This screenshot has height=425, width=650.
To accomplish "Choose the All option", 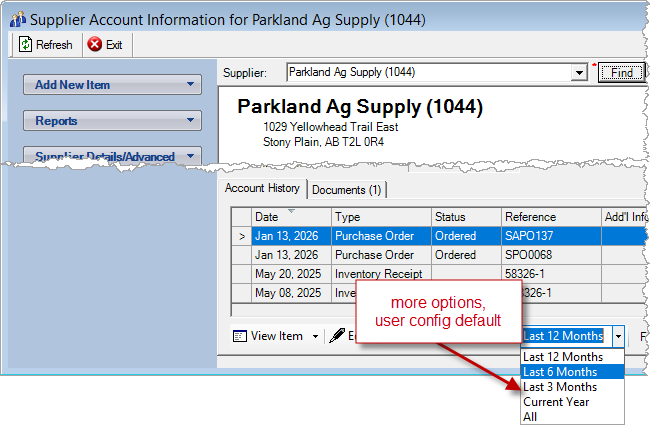I will (572, 416).
